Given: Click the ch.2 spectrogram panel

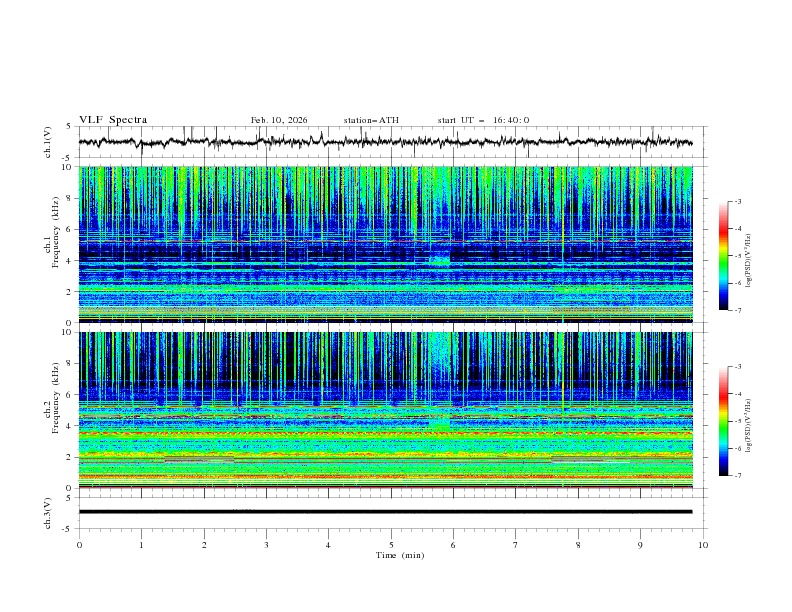Looking at the screenshot, I should tap(385, 410).
